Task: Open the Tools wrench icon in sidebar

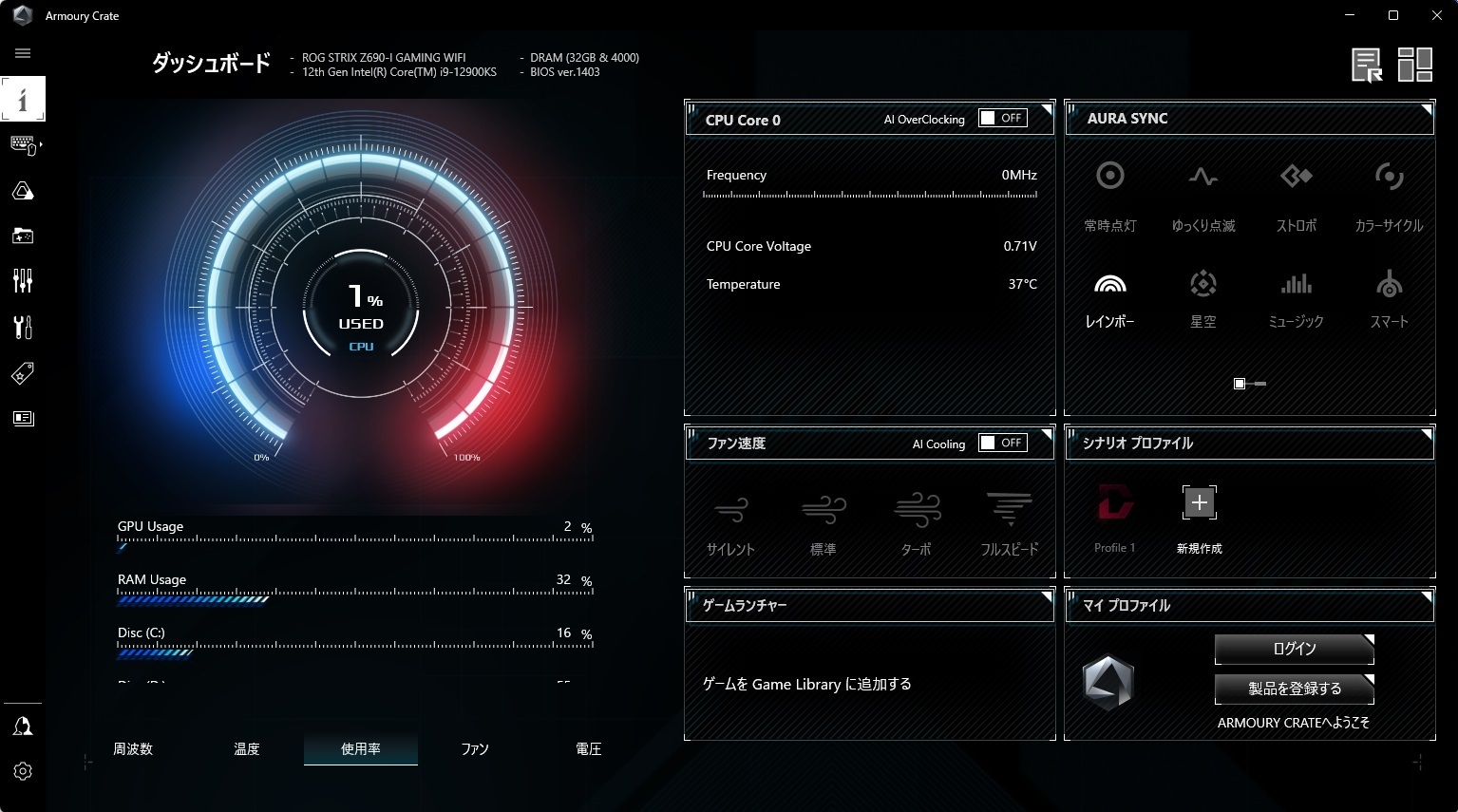Action: [23, 327]
